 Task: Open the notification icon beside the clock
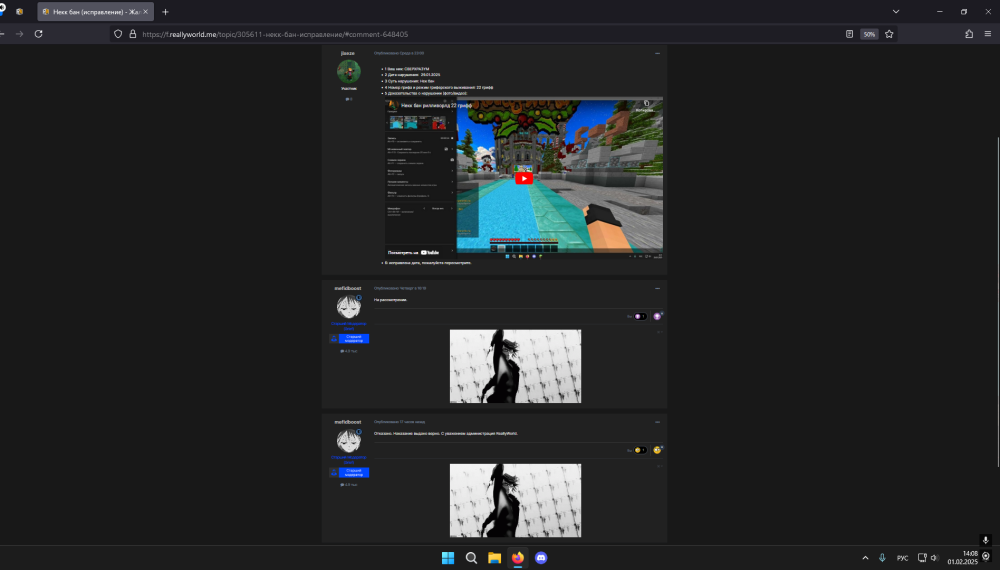point(986,557)
